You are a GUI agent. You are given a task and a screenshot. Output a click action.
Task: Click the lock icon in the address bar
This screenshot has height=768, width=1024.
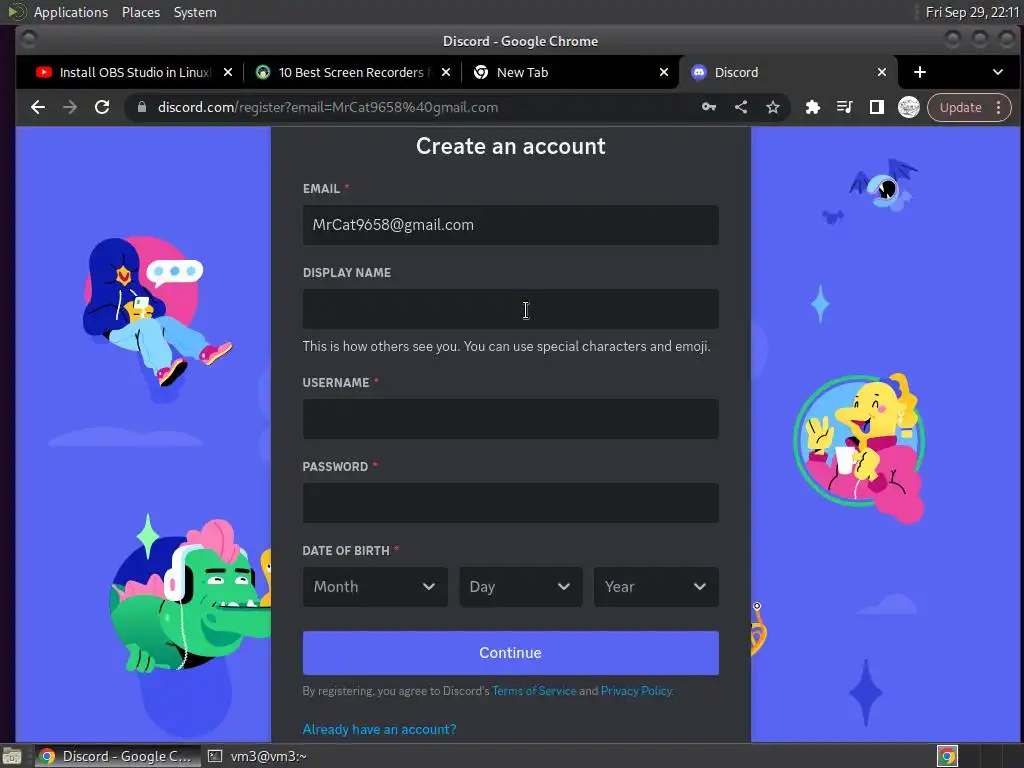coord(142,107)
